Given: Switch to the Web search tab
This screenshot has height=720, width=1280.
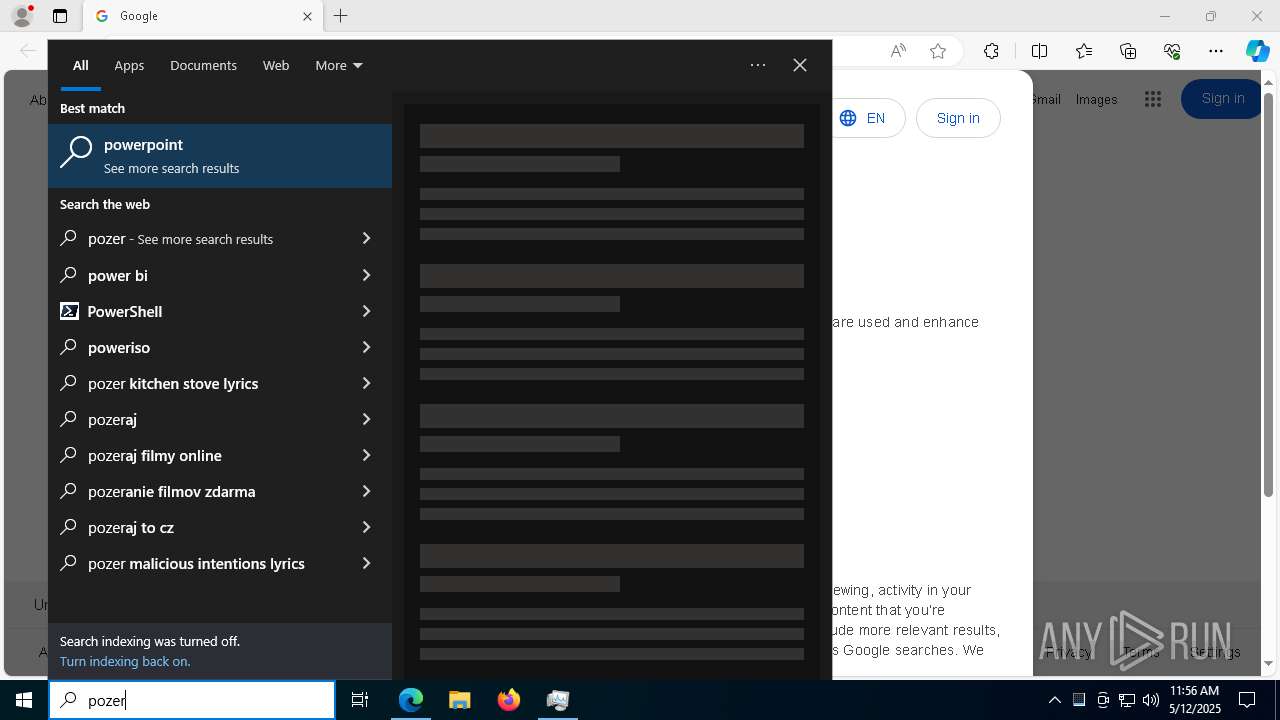Looking at the screenshot, I should point(276,65).
